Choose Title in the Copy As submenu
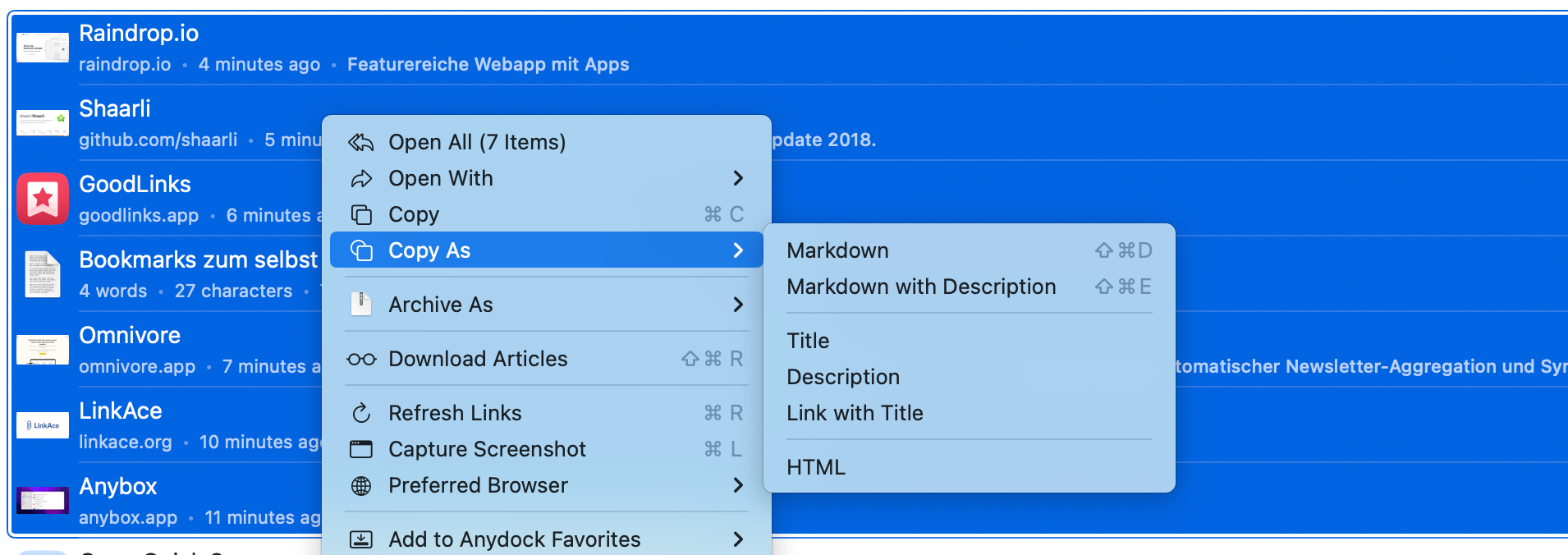This screenshot has height=555, width=1568. pyautogui.click(x=970, y=341)
